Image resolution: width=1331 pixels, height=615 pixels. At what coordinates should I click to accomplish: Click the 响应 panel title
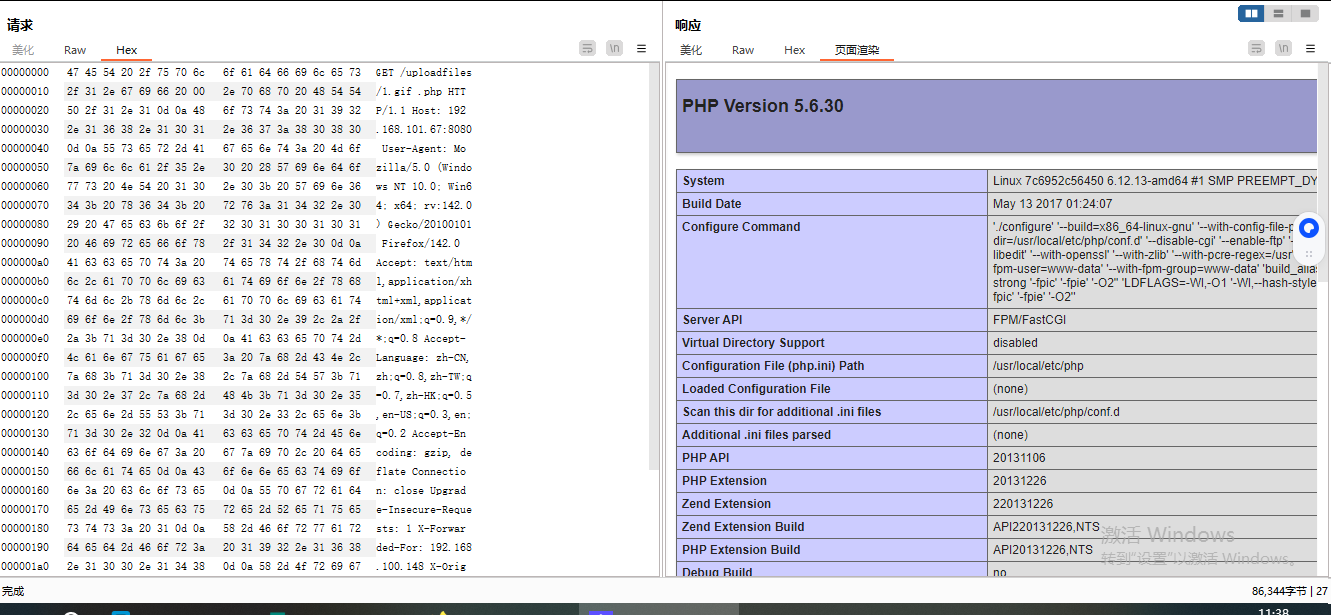(688, 25)
